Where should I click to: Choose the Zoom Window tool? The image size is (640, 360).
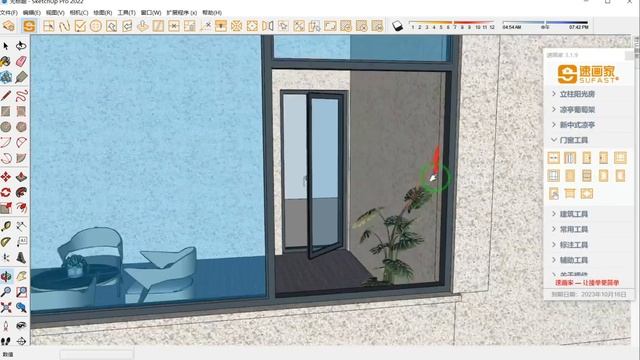click(21, 292)
